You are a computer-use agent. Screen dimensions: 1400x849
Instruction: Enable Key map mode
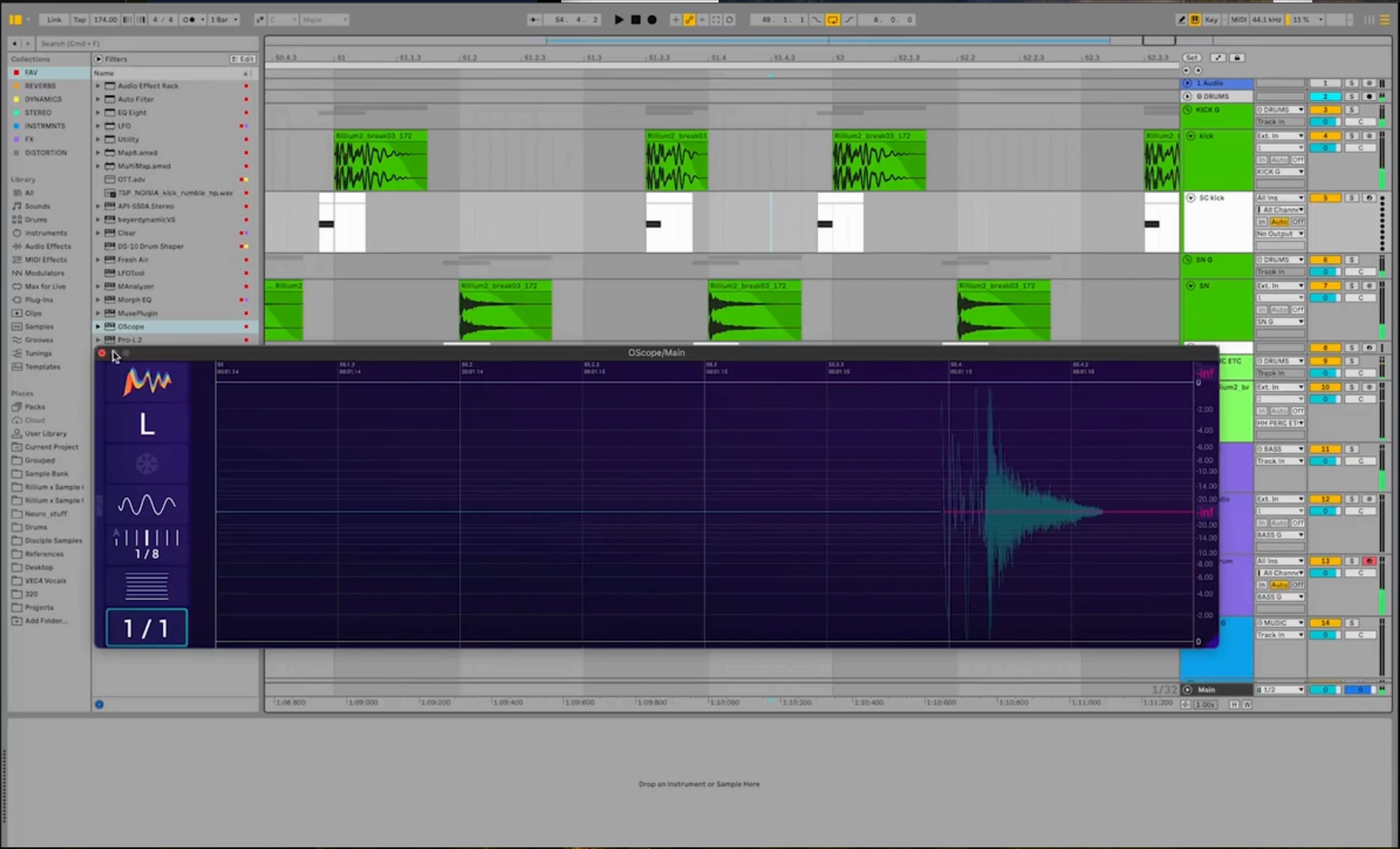coord(1211,20)
